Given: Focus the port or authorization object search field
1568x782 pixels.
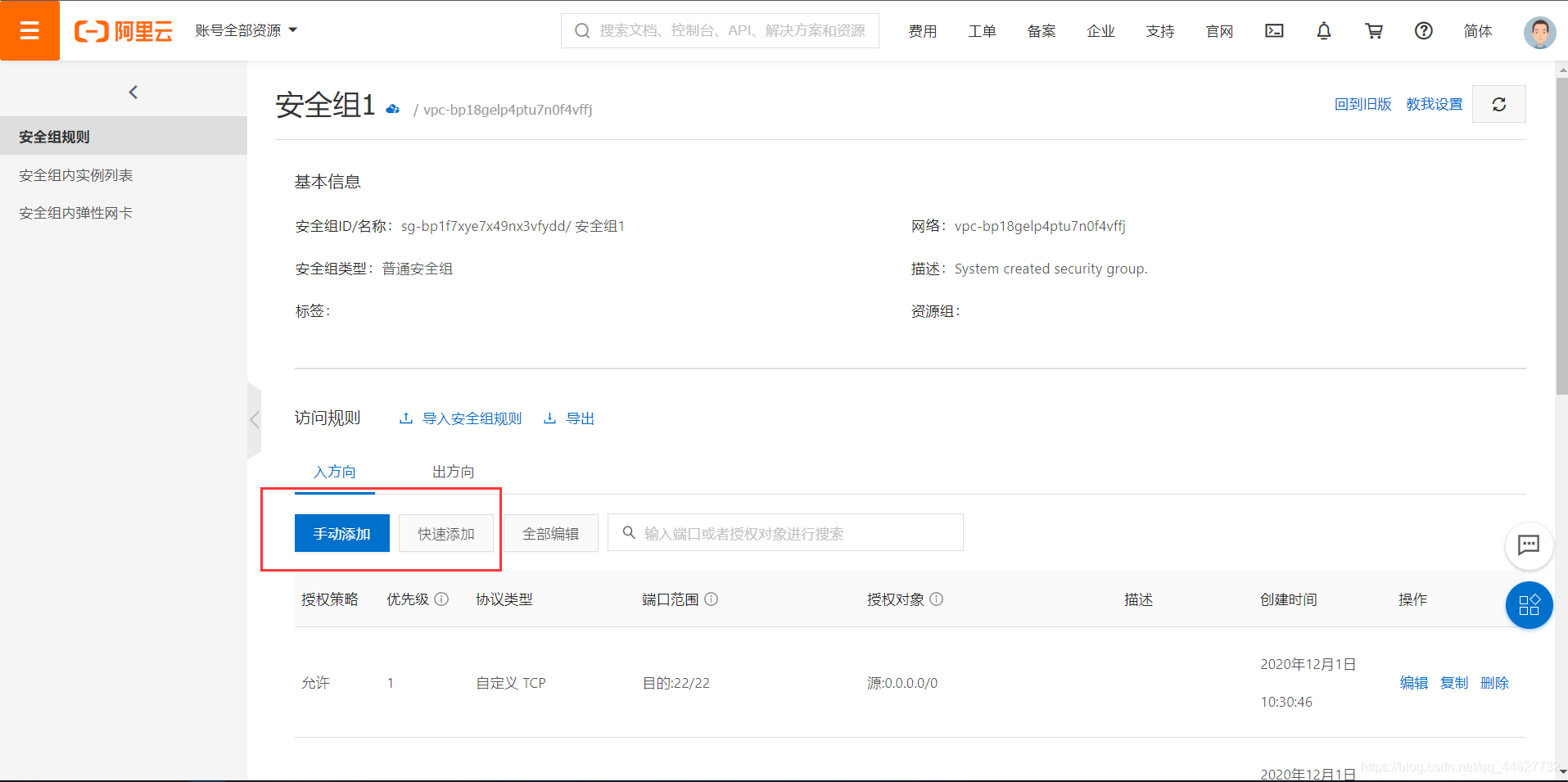Looking at the screenshot, I should point(785,533).
